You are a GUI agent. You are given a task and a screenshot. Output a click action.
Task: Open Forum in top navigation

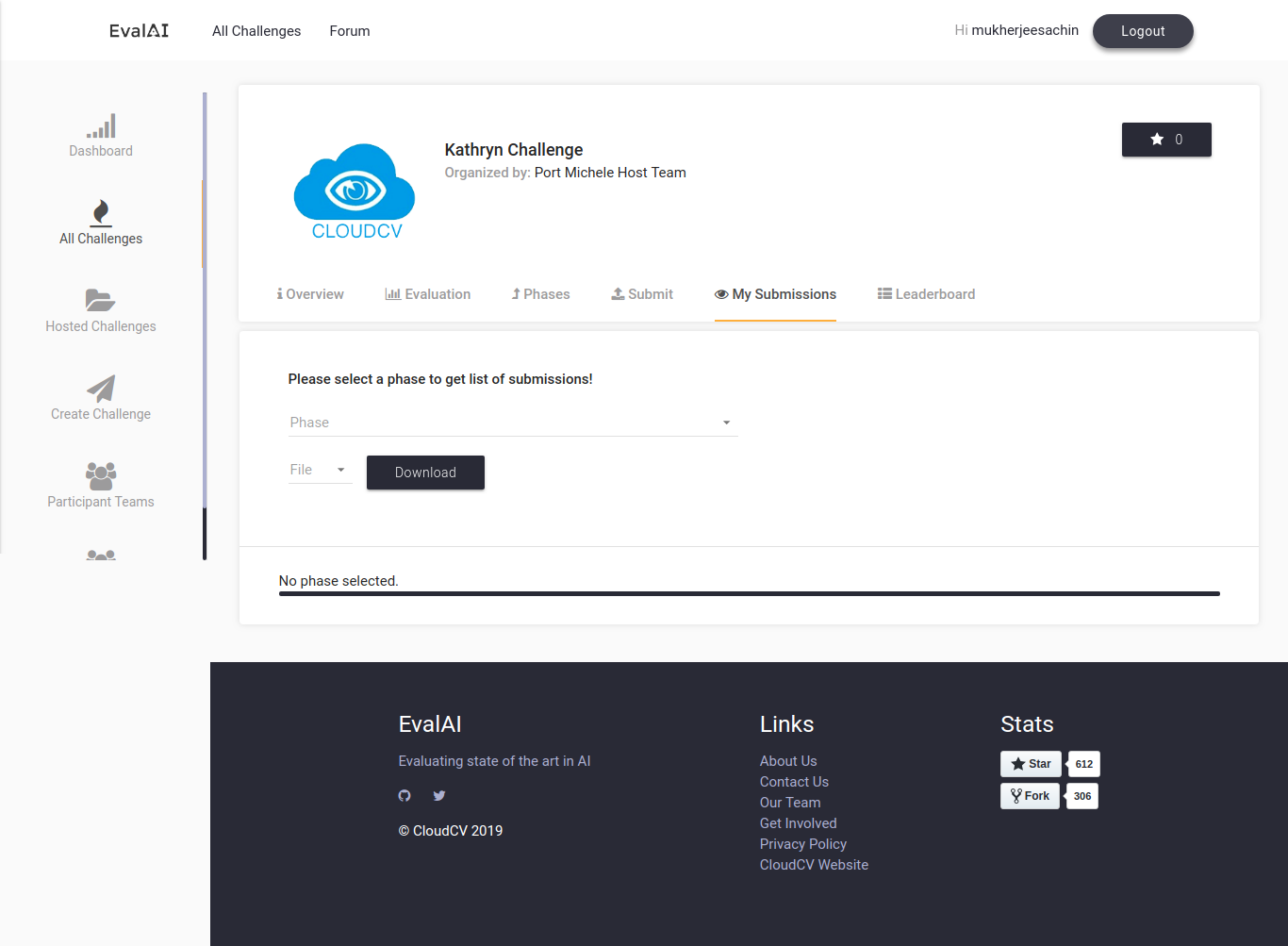pyautogui.click(x=350, y=31)
